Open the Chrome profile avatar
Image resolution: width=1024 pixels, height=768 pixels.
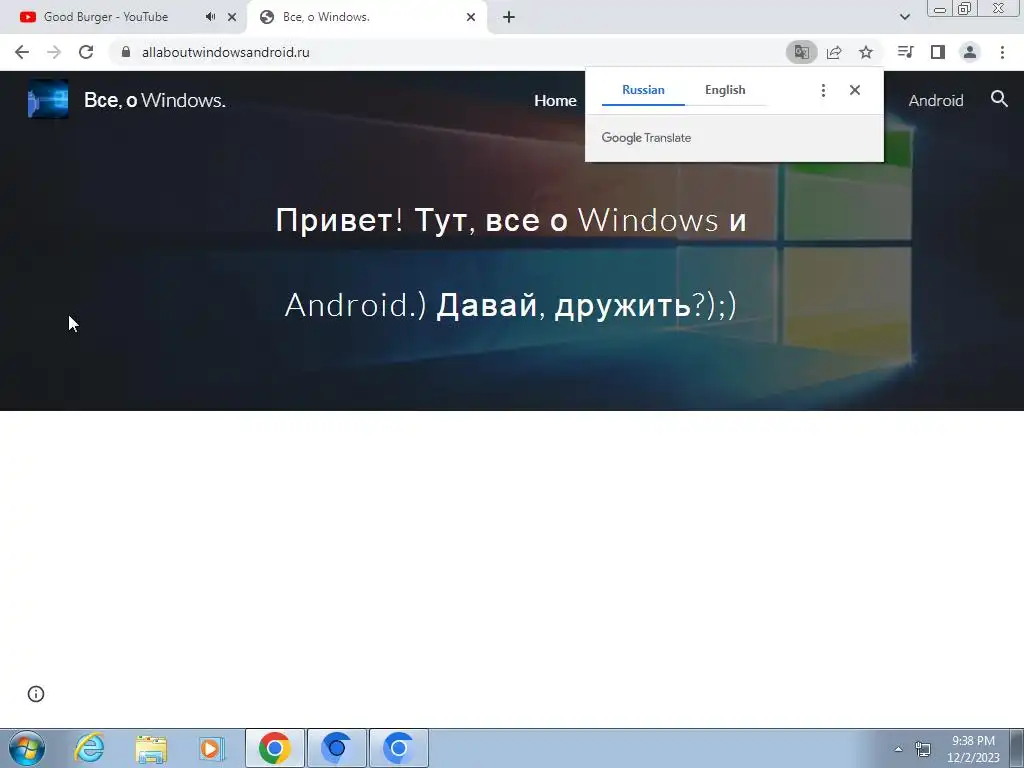[x=970, y=52]
